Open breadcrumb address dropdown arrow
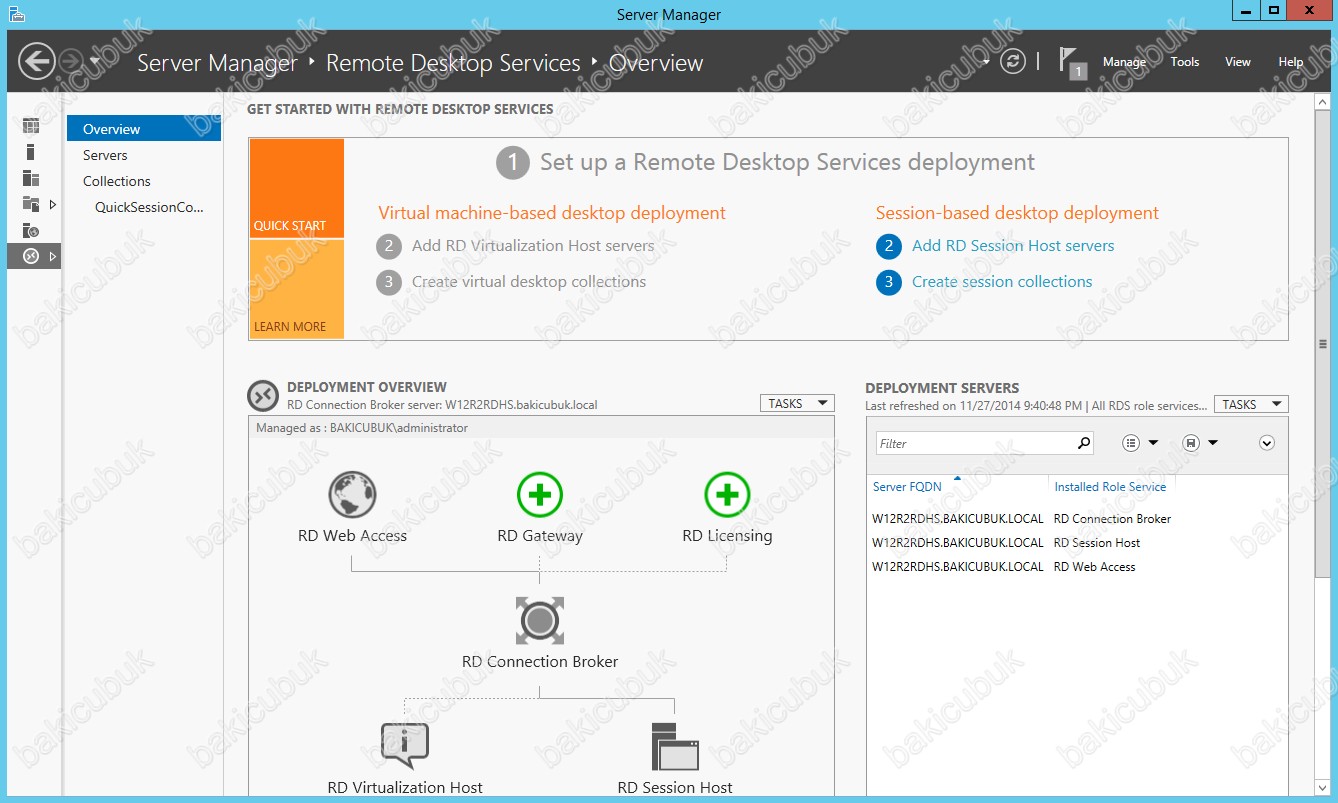 pyautogui.click(x=986, y=62)
